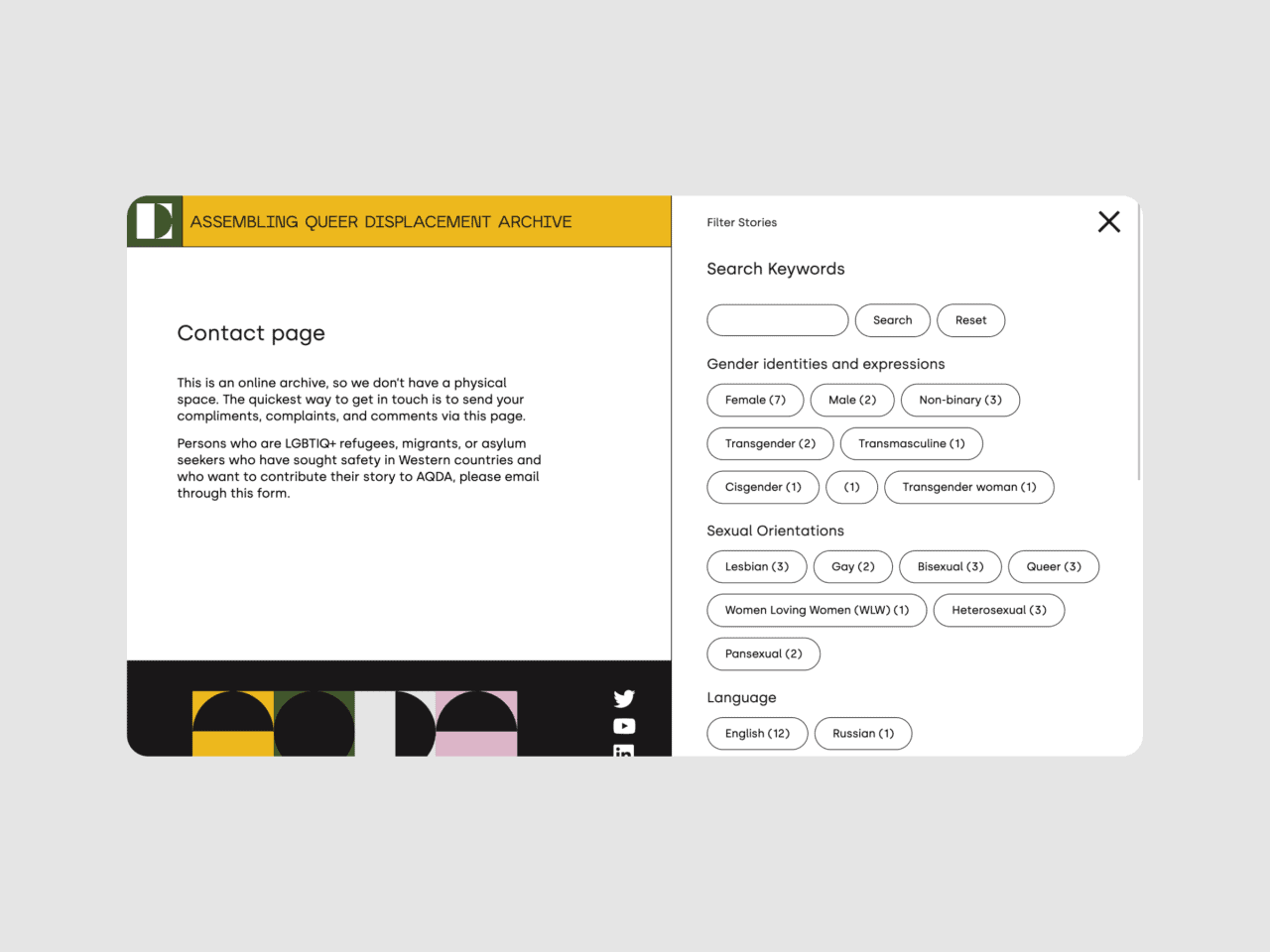1270x952 pixels.
Task: Click the Language section heading
Action: click(741, 697)
